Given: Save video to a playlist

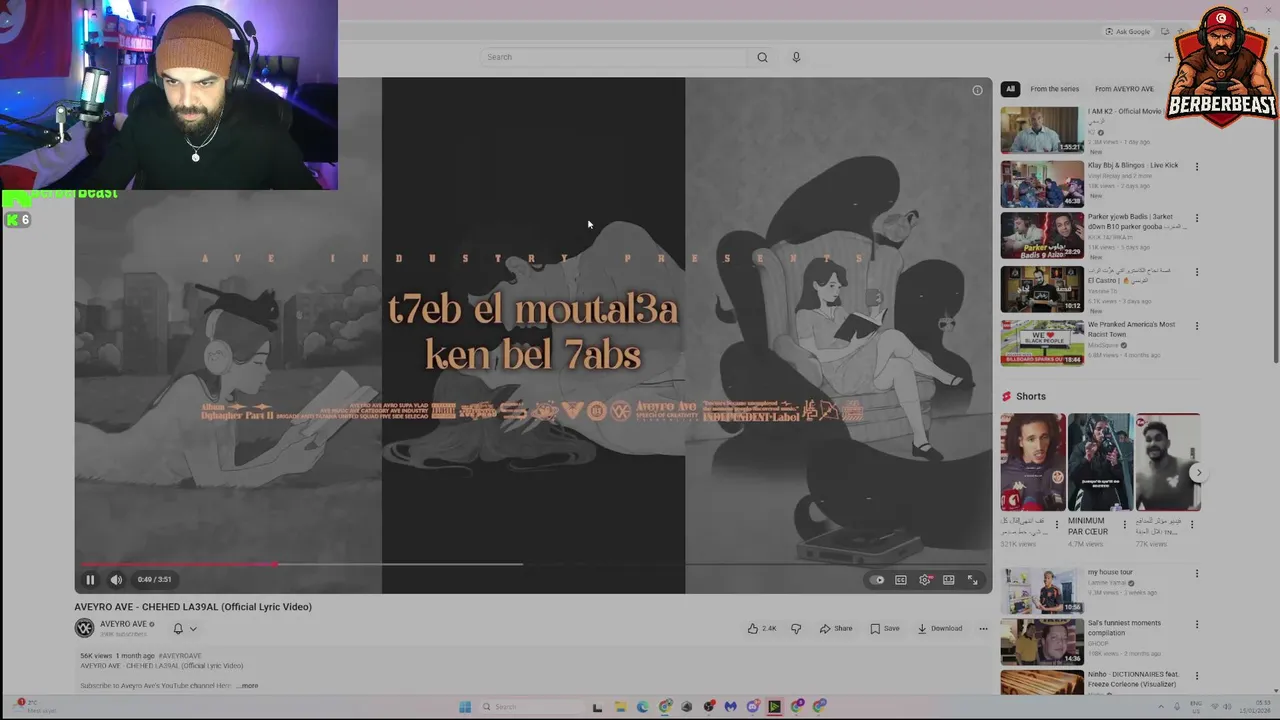Looking at the screenshot, I should coord(885,629).
